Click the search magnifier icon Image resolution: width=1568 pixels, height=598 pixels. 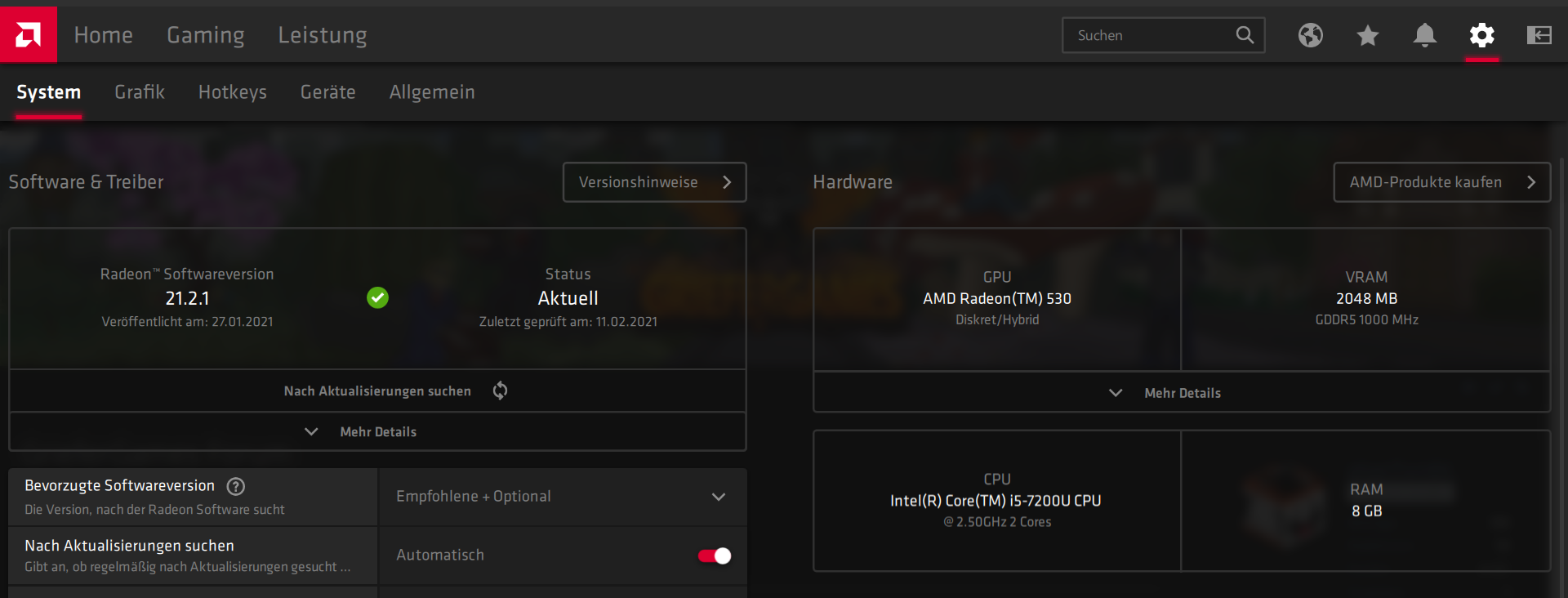pyautogui.click(x=1245, y=35)
